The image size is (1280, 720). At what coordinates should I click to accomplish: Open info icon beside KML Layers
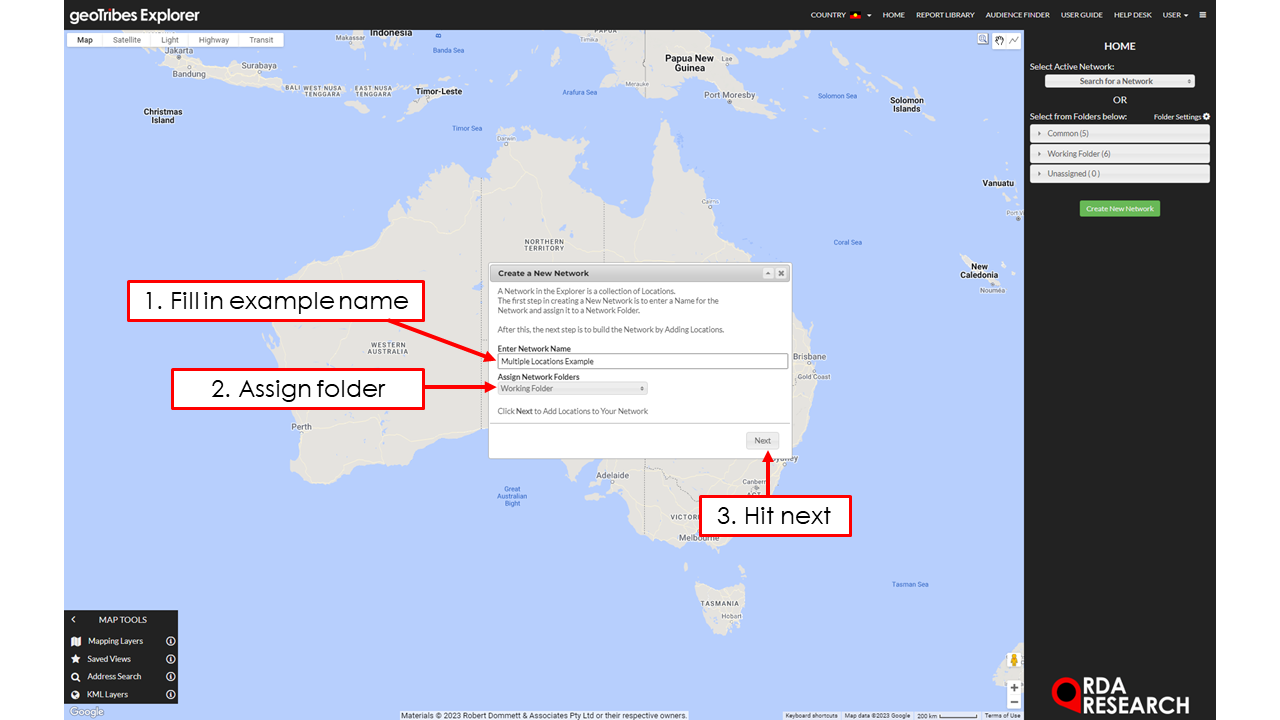click(171, 694)
